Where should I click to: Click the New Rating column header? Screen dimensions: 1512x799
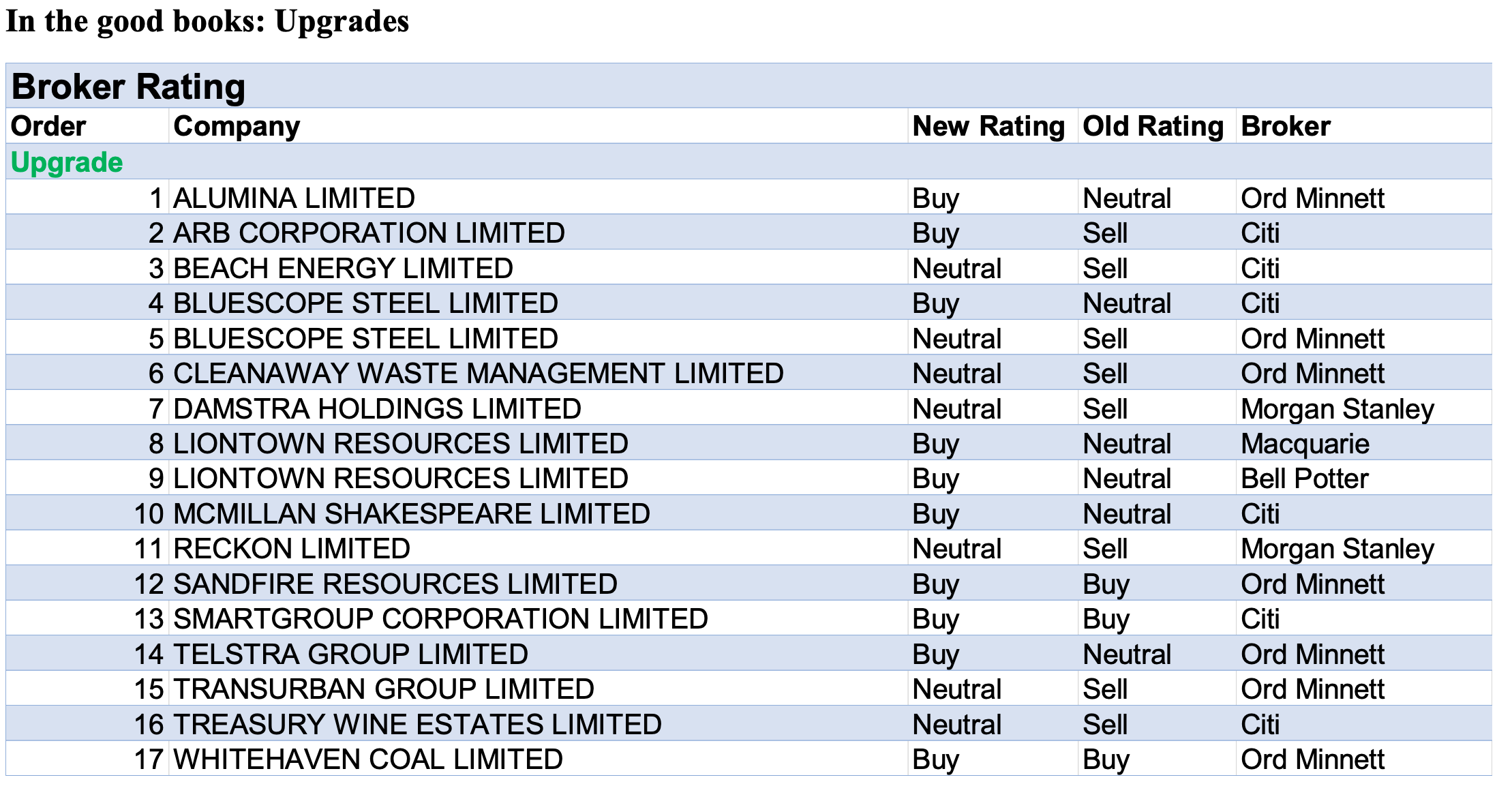point(988,126)
